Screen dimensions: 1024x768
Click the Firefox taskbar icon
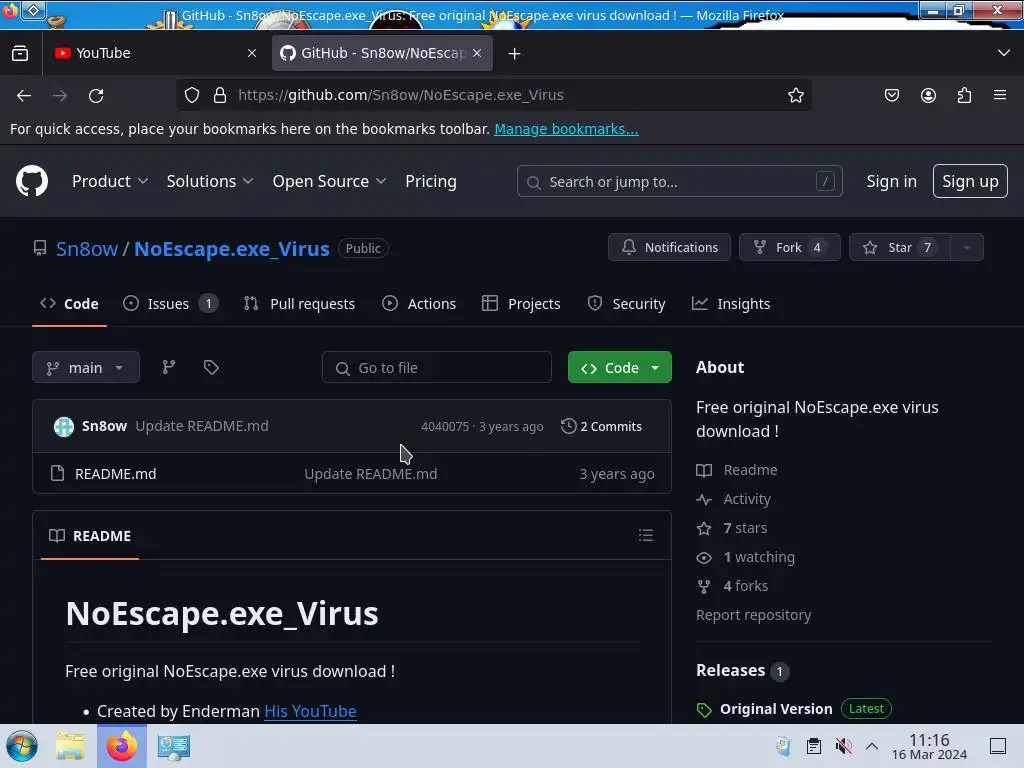tap(122, 746)
